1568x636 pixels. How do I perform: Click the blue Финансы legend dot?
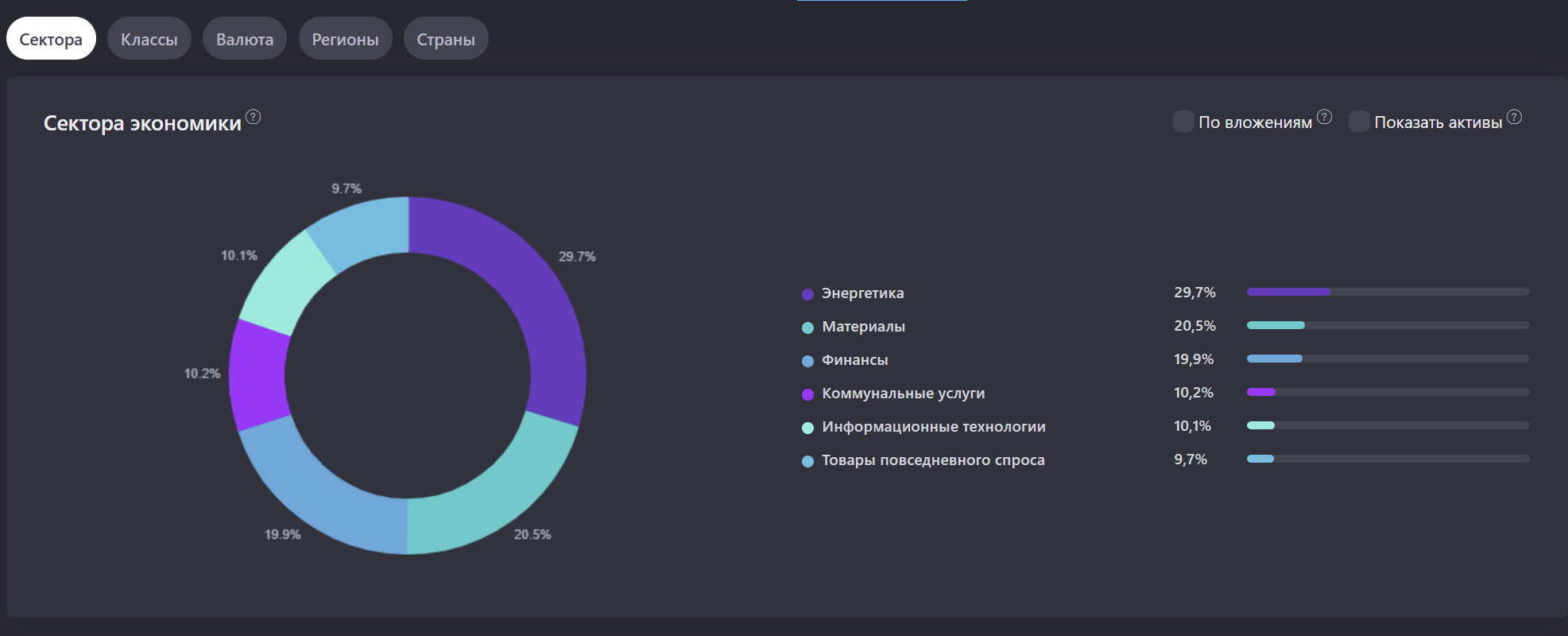[x=807, y=361]
